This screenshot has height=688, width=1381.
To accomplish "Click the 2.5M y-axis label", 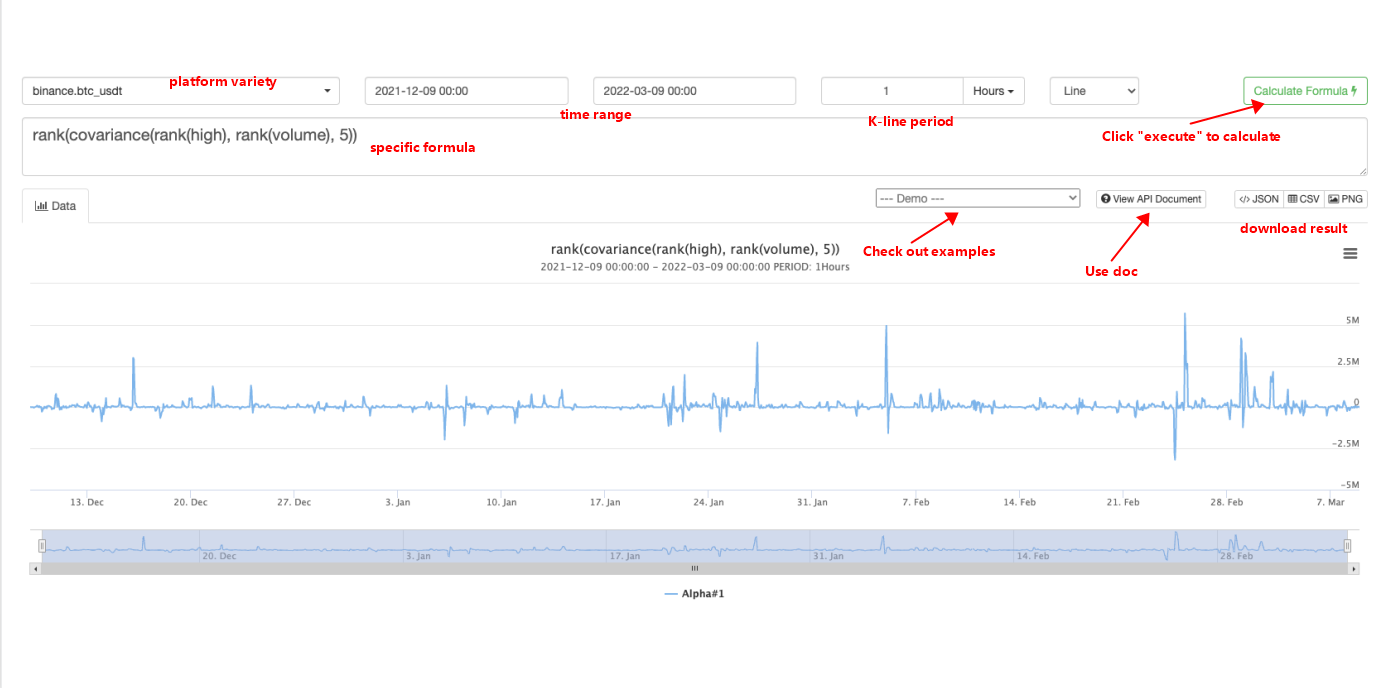I will 1349,361.
